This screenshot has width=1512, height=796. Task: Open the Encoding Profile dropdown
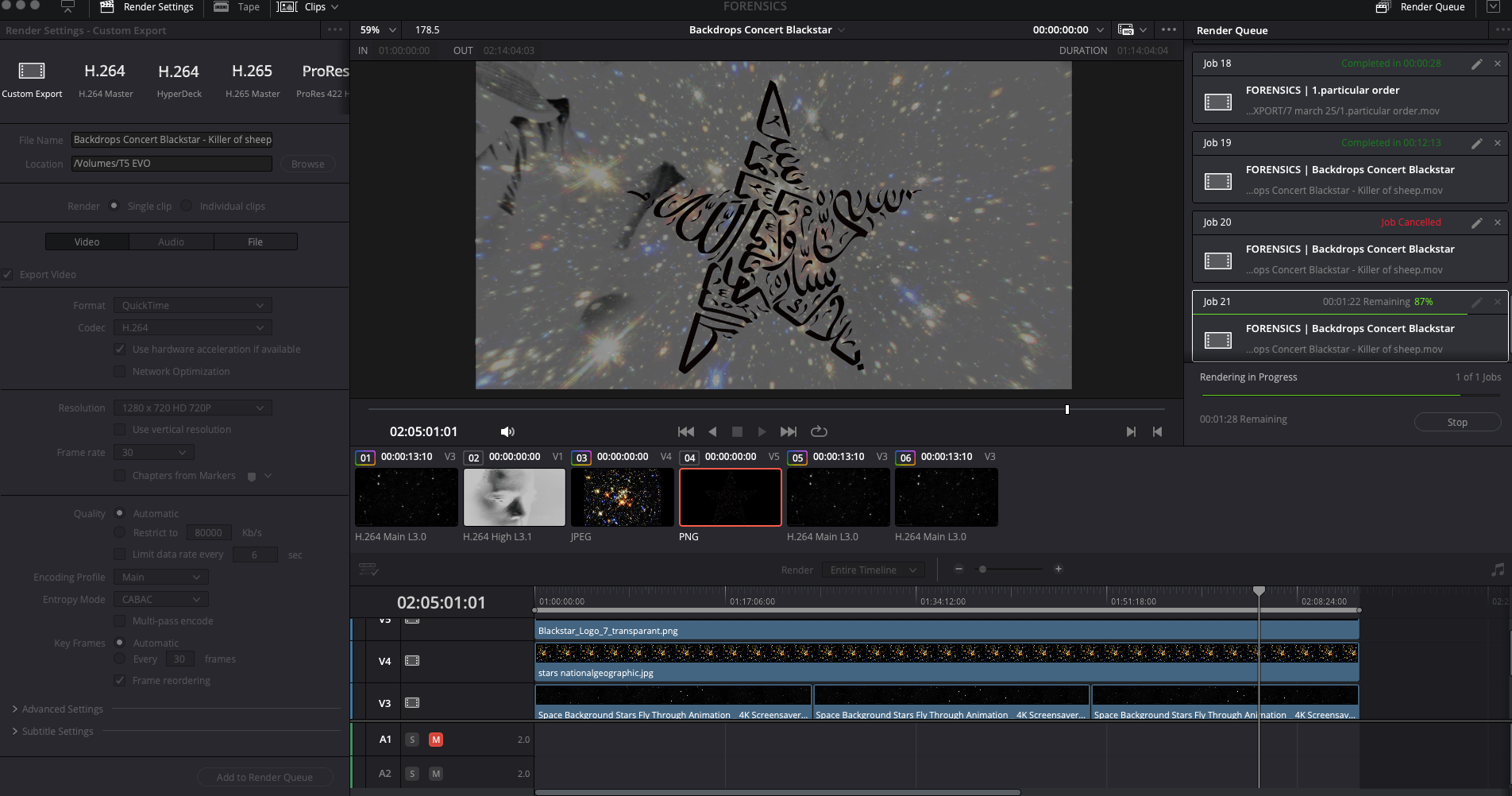click(x=161, y=578)
